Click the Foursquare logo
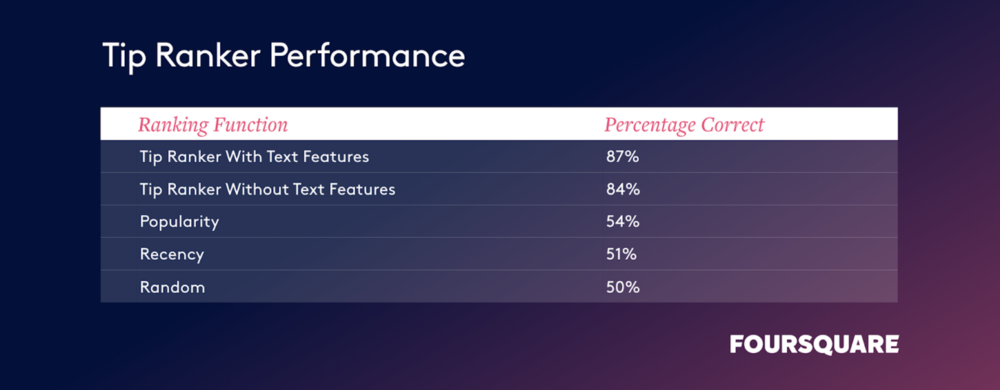 coord(814,344)
